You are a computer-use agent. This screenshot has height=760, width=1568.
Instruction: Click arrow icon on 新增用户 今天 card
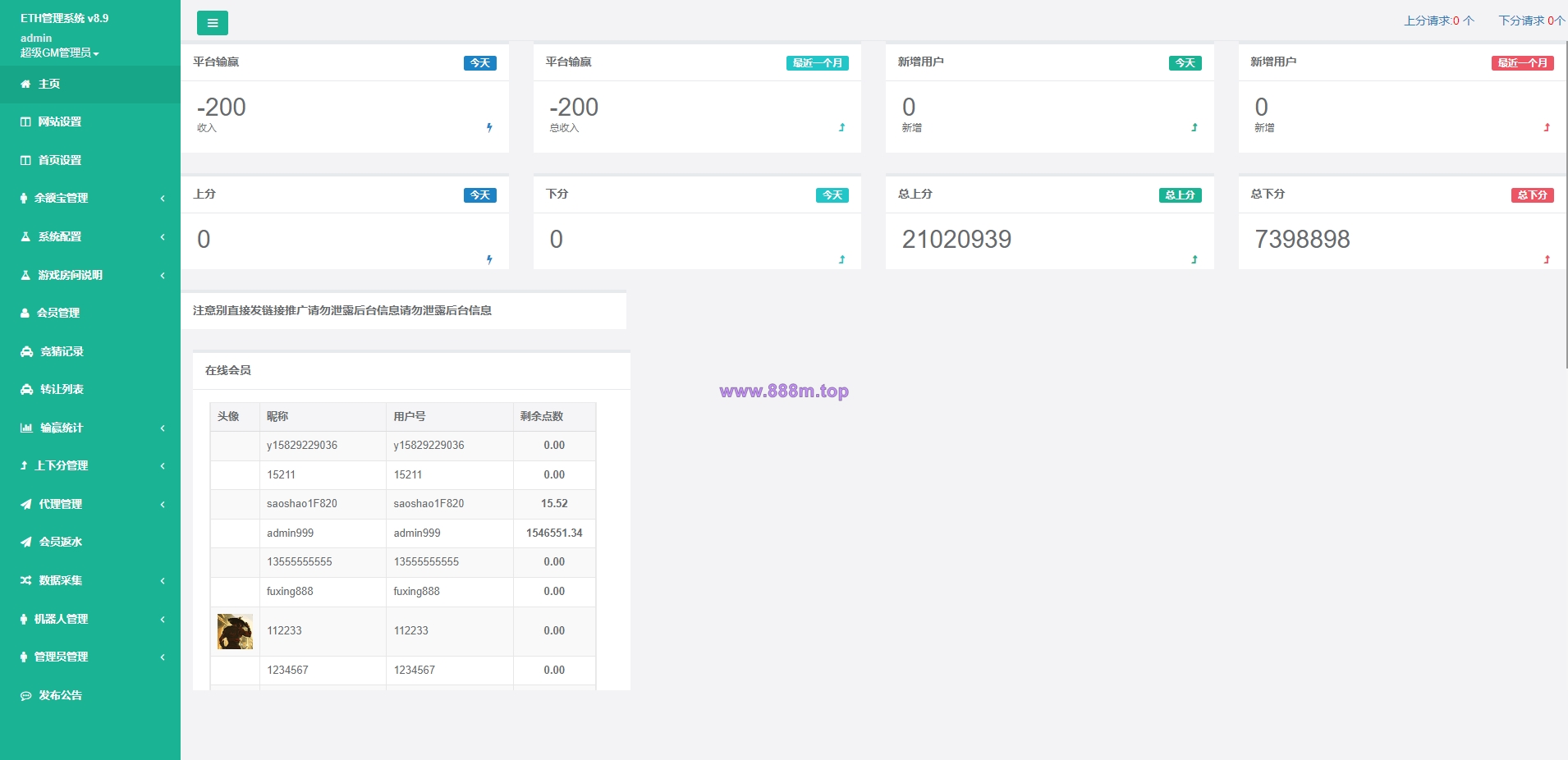click(1194, 127)
